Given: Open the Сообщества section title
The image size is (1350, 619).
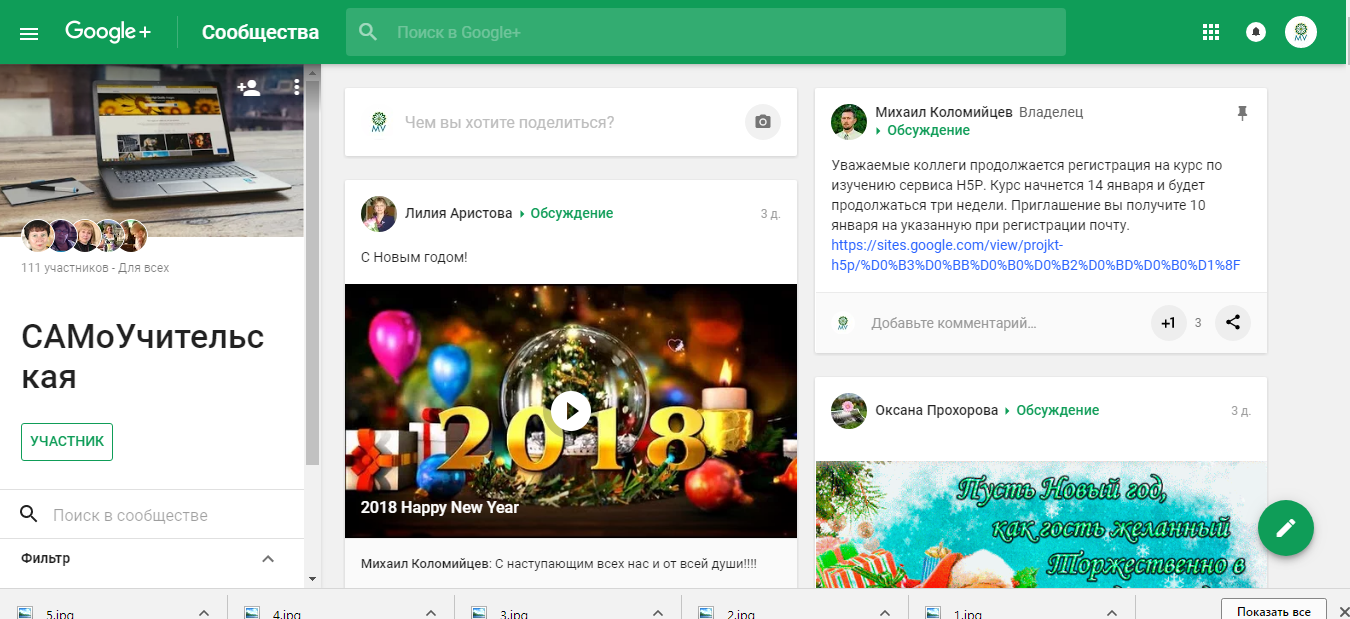Looking at the screenshot, I should point(260,32).
